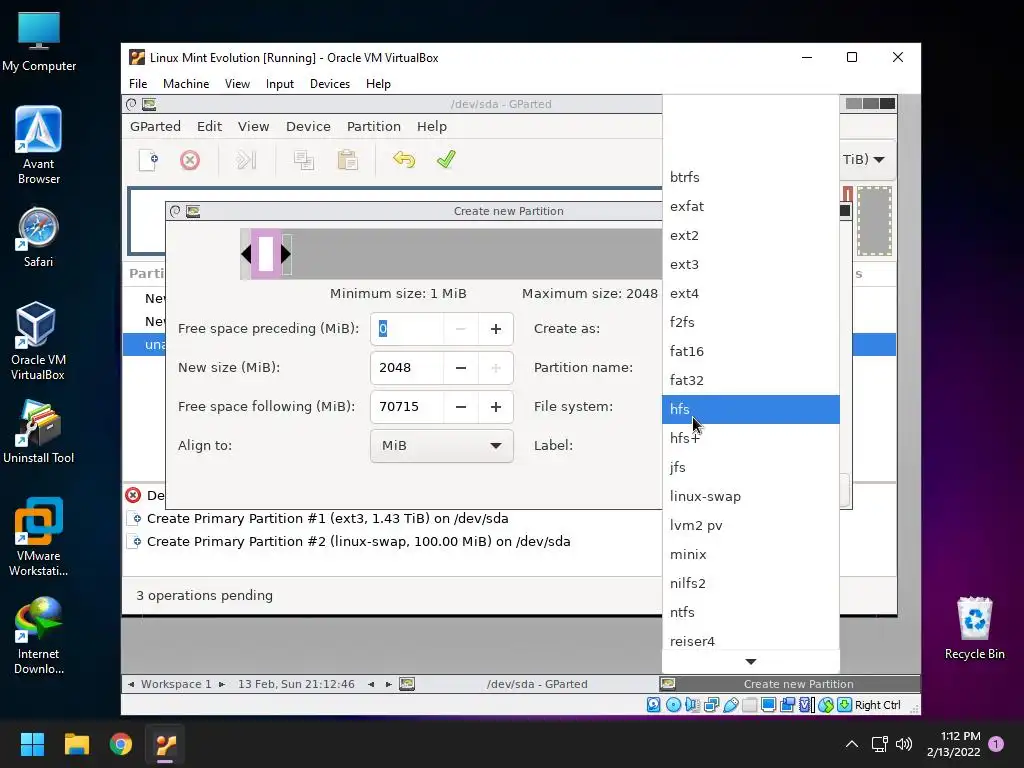Open Google Chrome from the taskbar

coord(121,744)
